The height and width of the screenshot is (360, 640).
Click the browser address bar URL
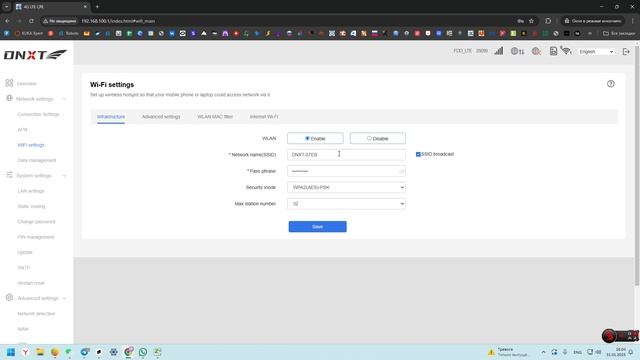point(118,21)
